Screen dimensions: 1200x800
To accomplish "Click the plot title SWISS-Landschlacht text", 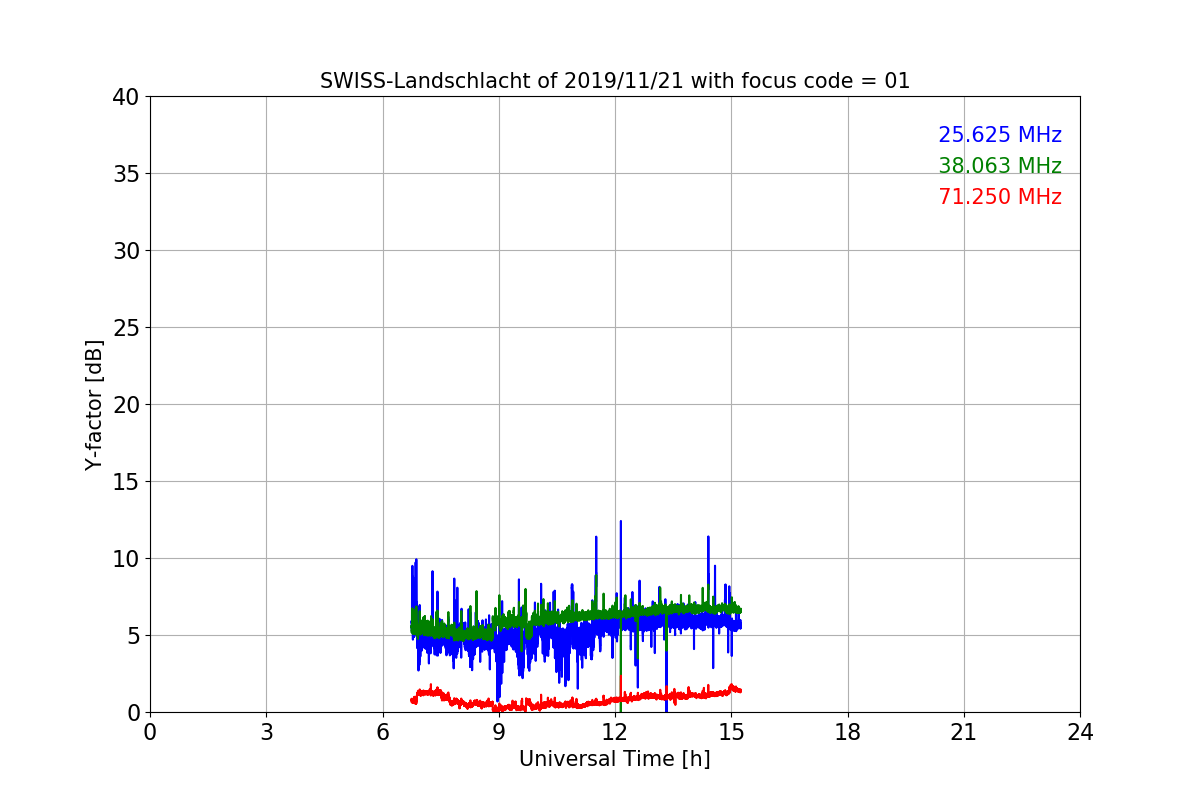I will 615,81.
